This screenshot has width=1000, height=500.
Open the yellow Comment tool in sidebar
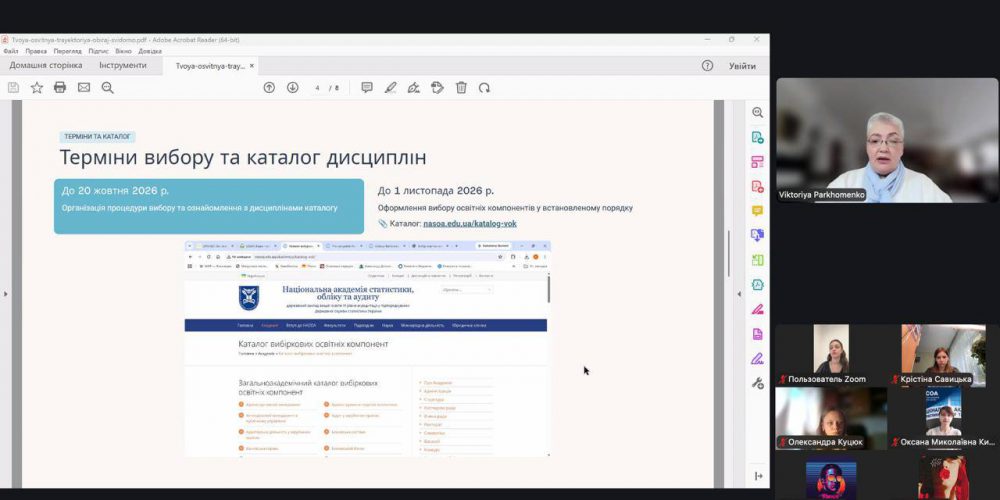[x=757, y=210]
